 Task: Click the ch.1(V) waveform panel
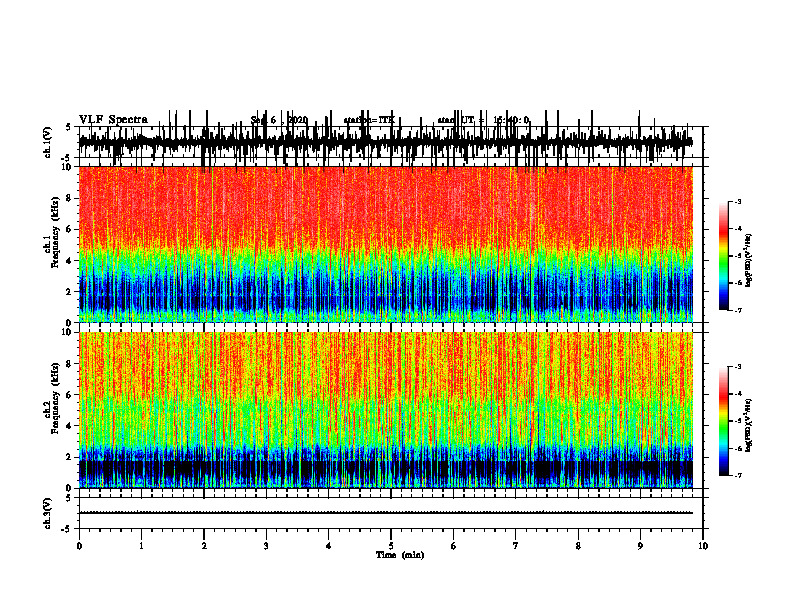click(390, 142)
